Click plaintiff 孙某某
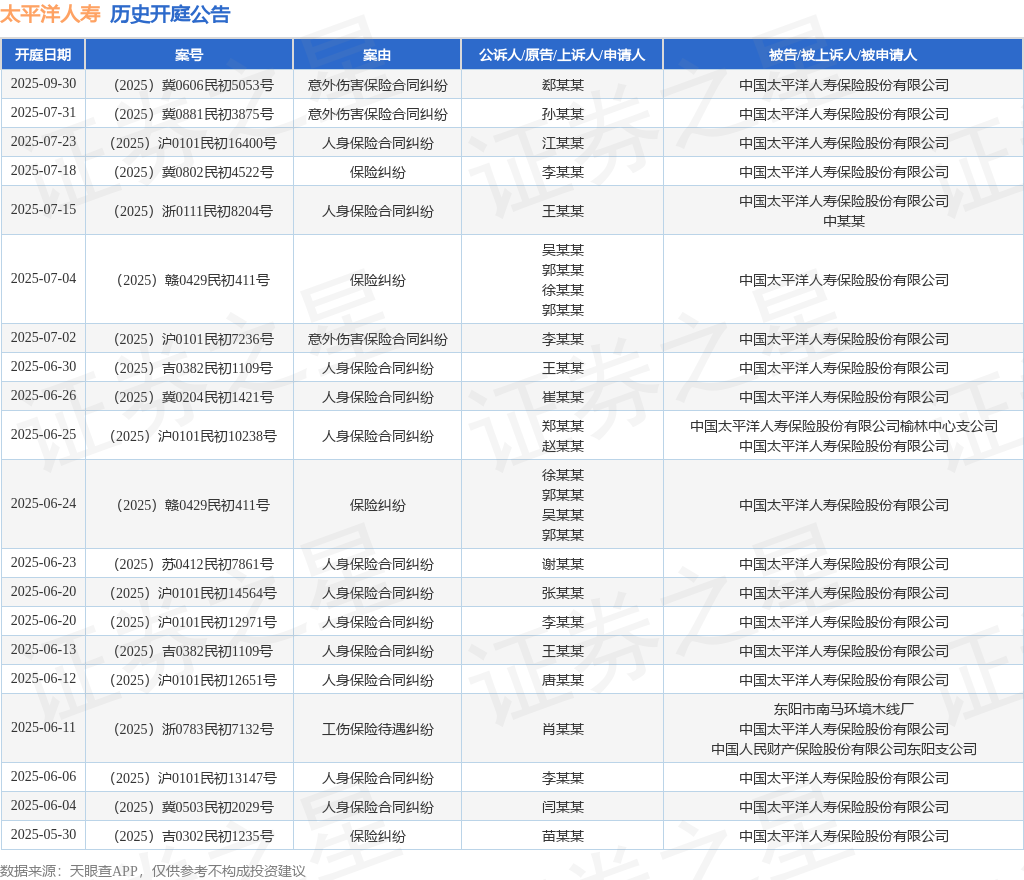 (x=562, y=114)
